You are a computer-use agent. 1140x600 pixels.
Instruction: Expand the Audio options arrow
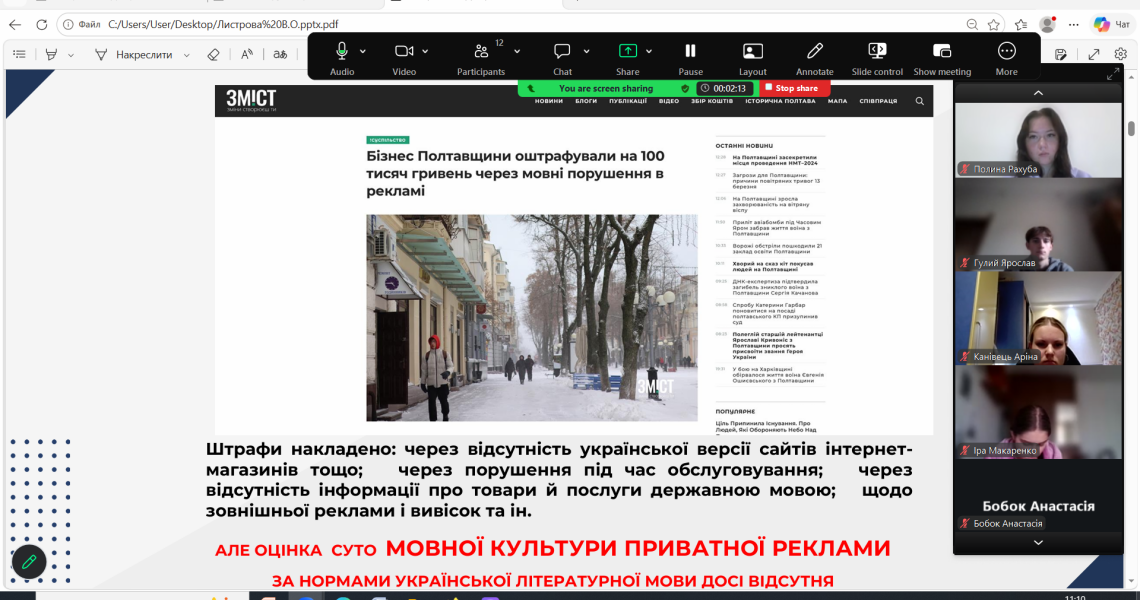(363, 52)
